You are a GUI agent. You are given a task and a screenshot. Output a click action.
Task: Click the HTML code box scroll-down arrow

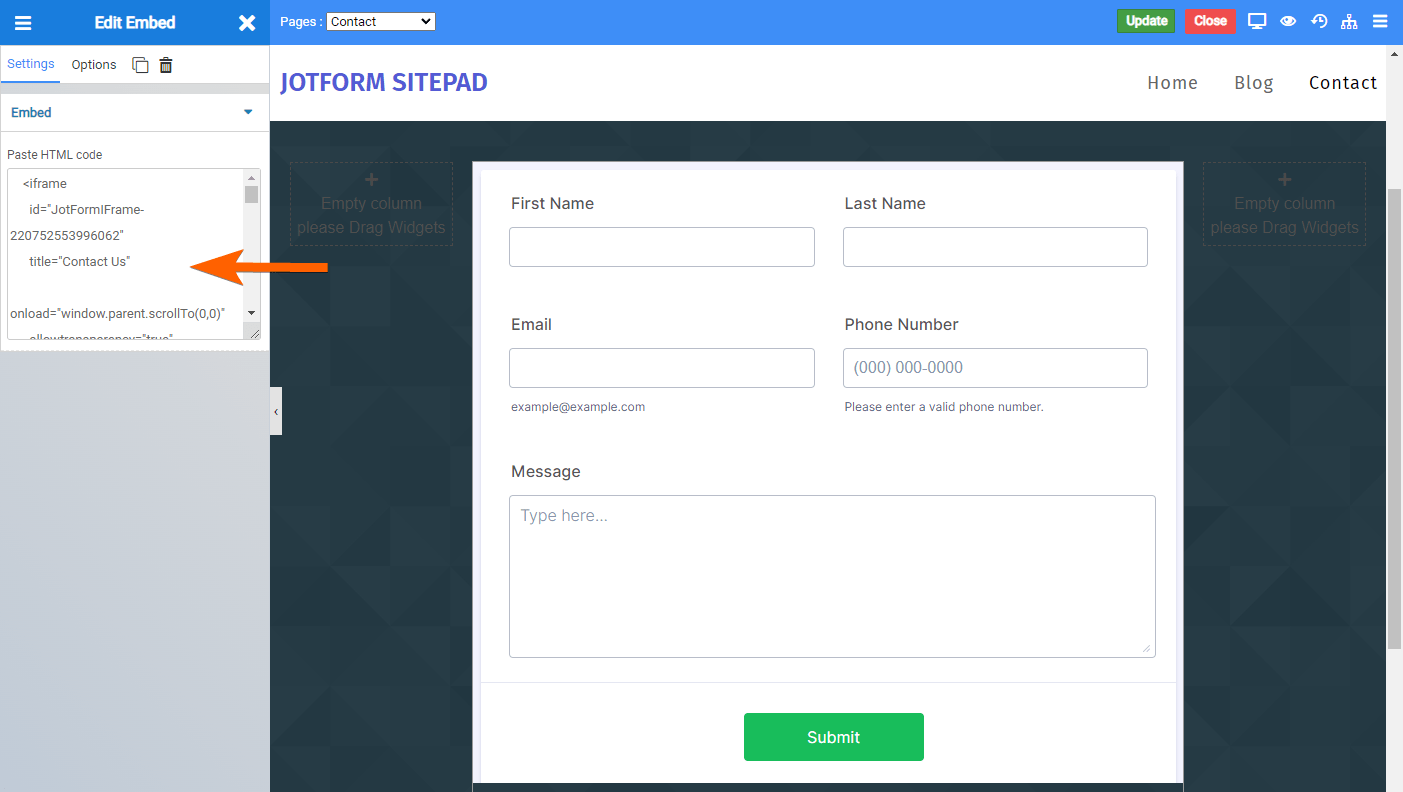point(251,313)
